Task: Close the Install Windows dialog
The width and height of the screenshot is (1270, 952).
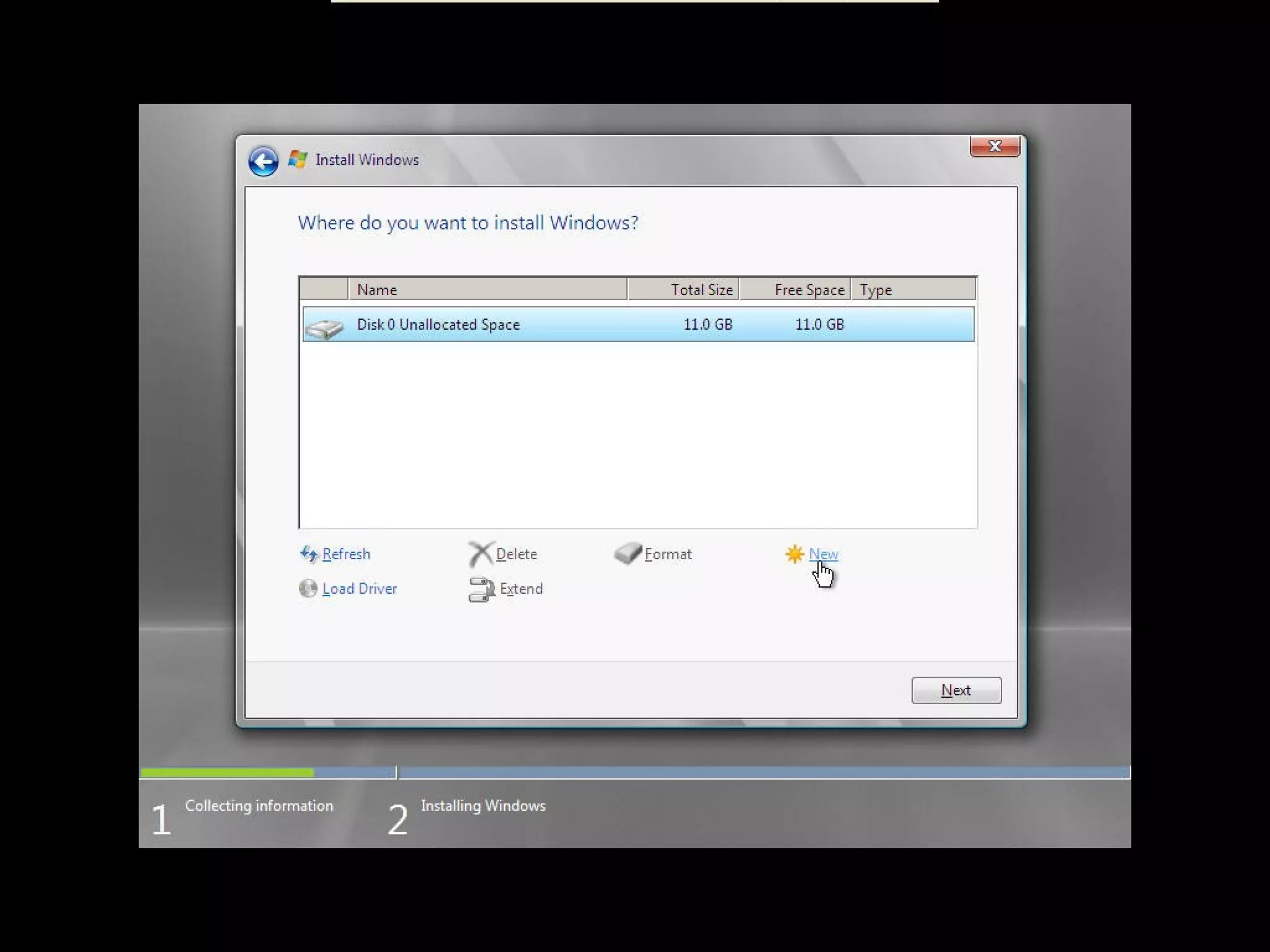Action: 994,146
